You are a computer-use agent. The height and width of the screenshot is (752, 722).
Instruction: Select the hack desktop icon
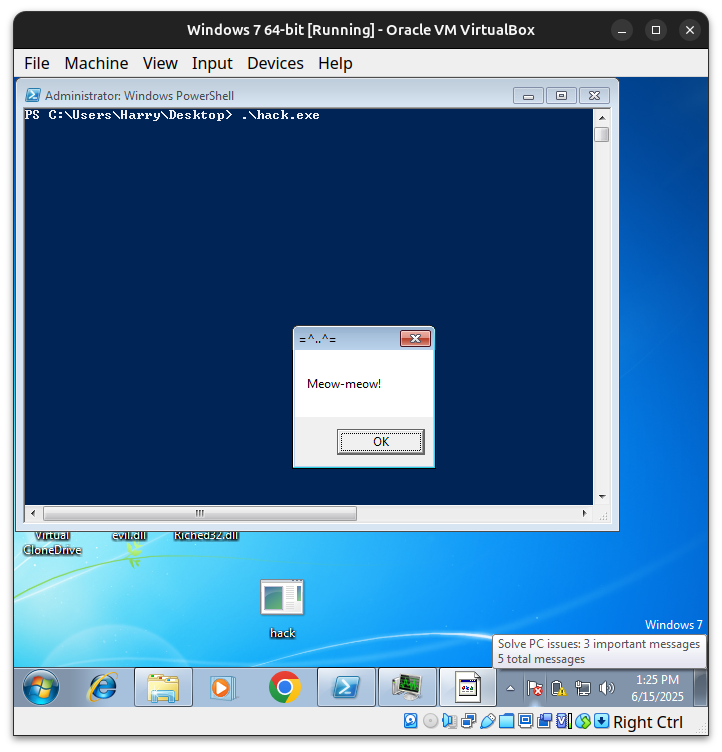pos(282,608)
